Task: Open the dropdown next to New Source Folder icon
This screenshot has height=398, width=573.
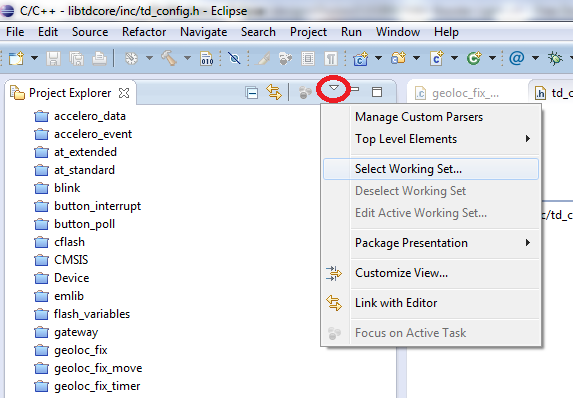Action: pos(416,58)
